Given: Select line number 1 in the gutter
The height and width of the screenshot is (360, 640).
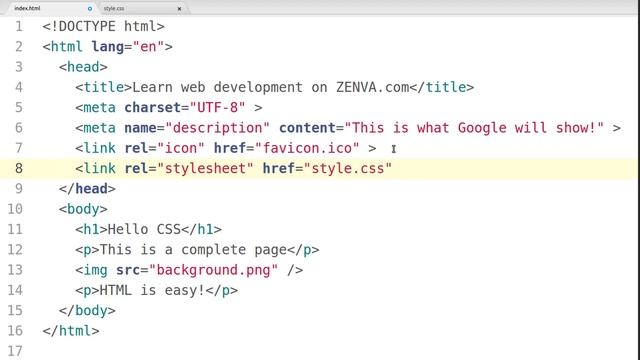Looking at the screenshot, I should (19, 27).
